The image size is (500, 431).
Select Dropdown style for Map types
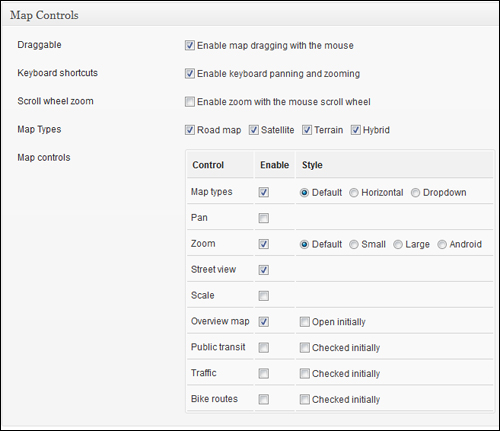coord(415,193)
